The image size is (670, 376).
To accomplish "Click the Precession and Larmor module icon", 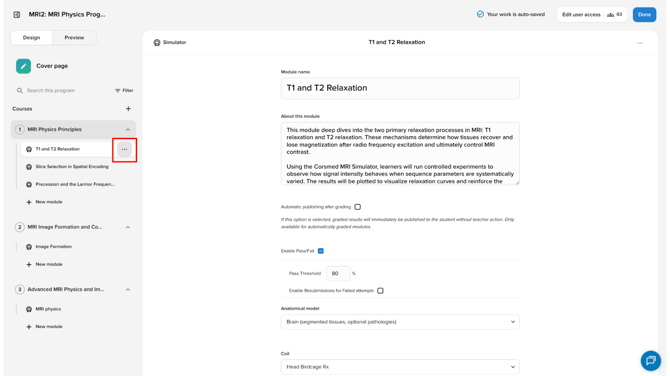I will [29, 185].
